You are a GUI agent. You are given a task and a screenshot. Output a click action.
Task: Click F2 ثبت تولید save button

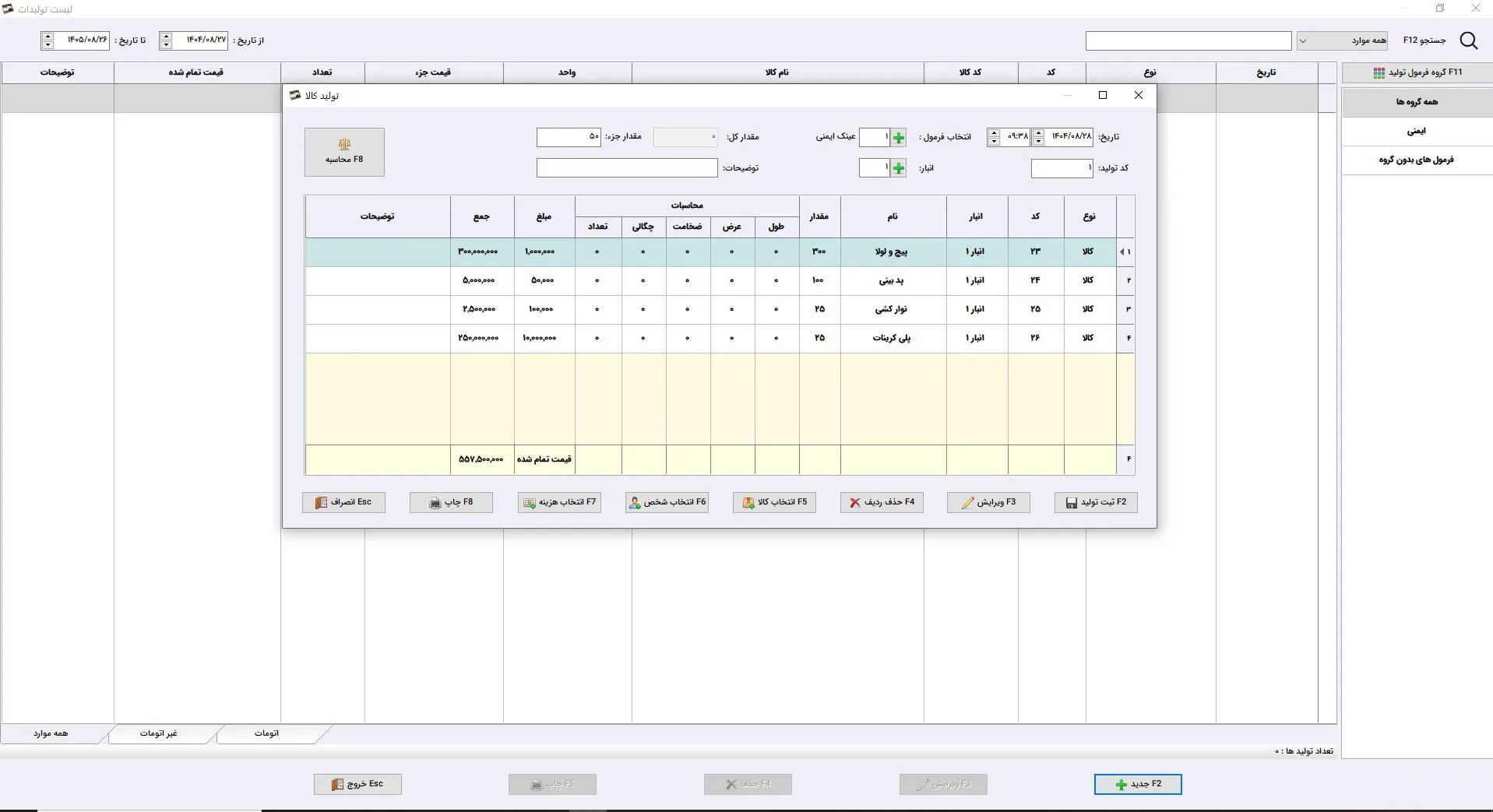coord(1096,502)
